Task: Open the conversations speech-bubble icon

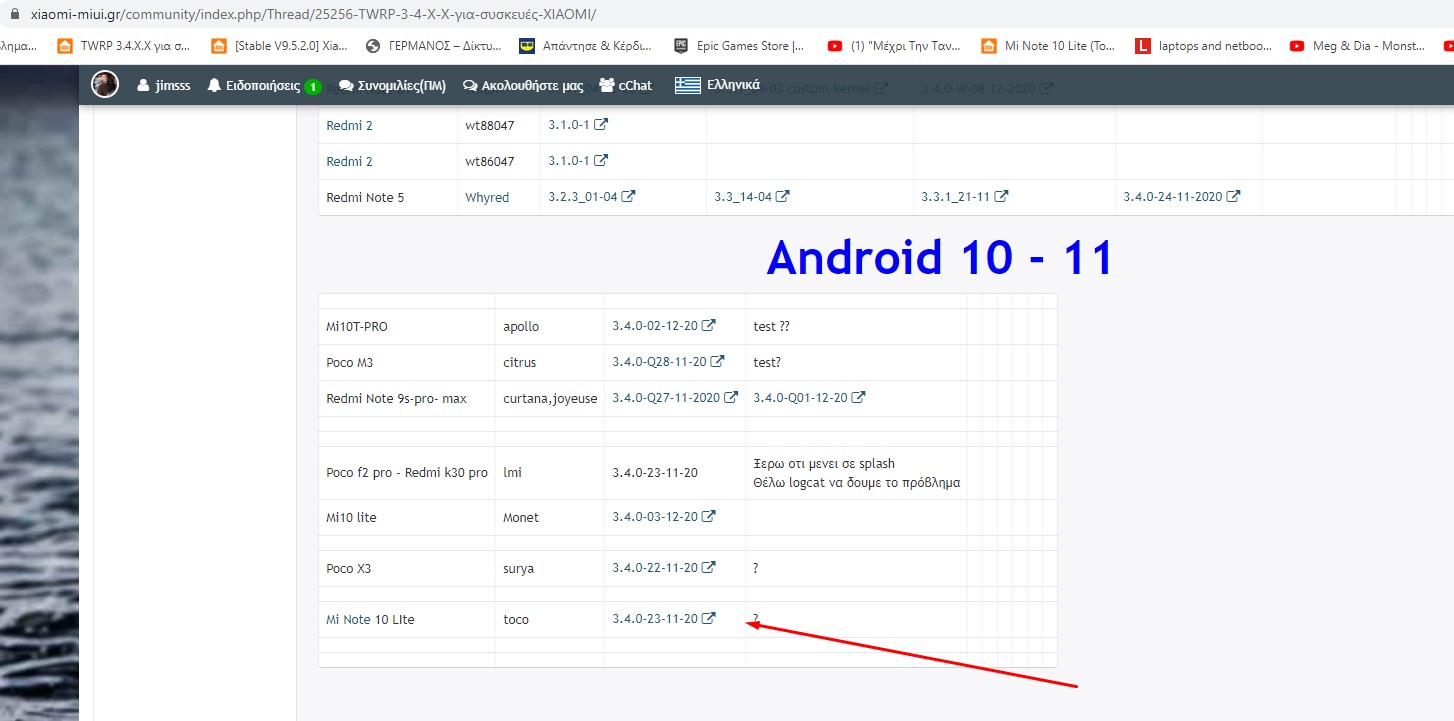Action: tap(345, 86)
